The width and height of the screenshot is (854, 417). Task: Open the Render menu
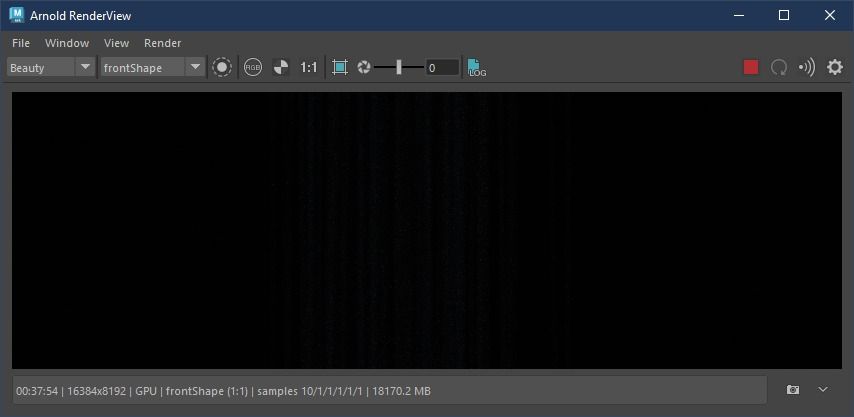[163, 43]
